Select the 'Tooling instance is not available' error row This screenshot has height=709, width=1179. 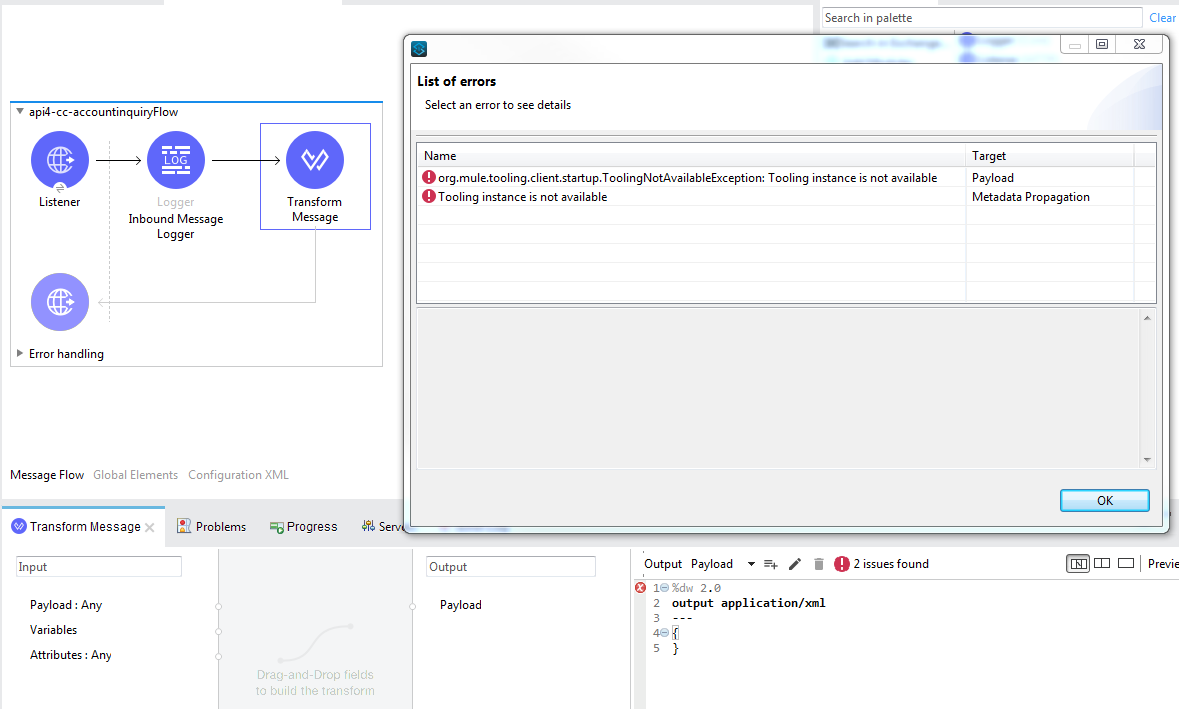point(786,196)
